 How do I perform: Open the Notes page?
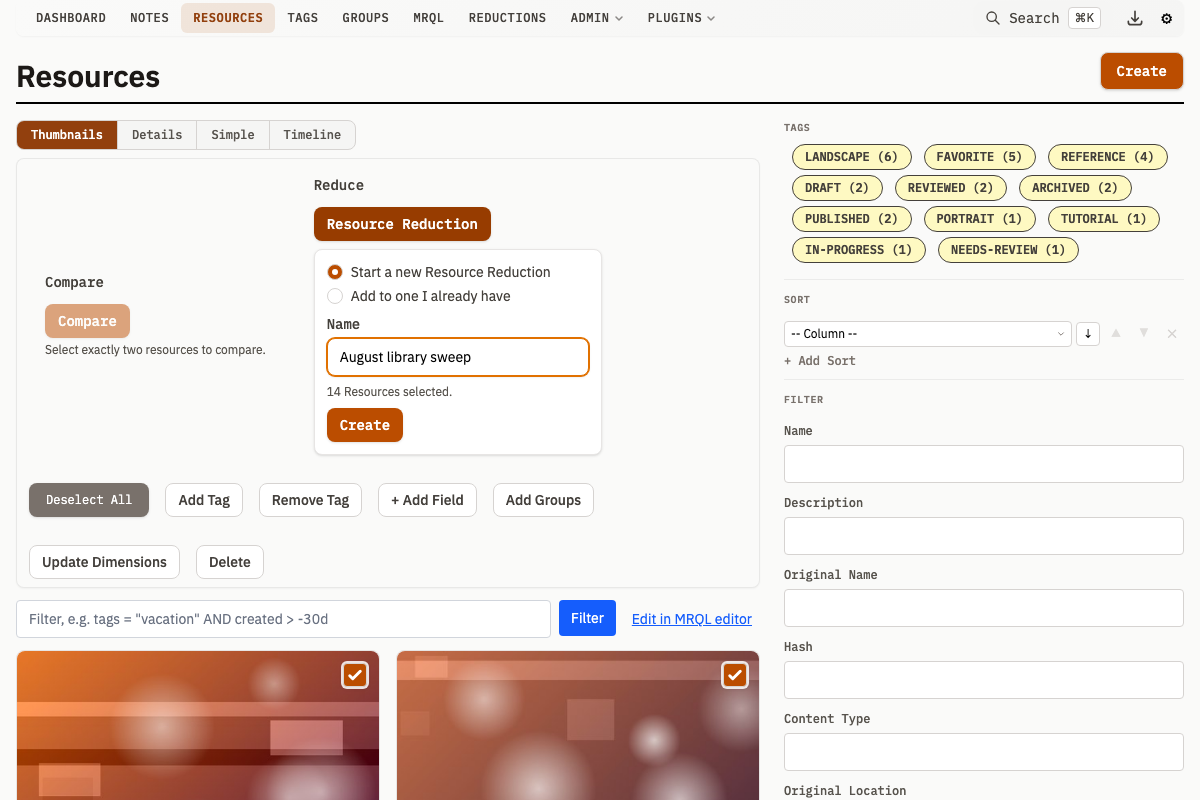(x=149, y=18)
